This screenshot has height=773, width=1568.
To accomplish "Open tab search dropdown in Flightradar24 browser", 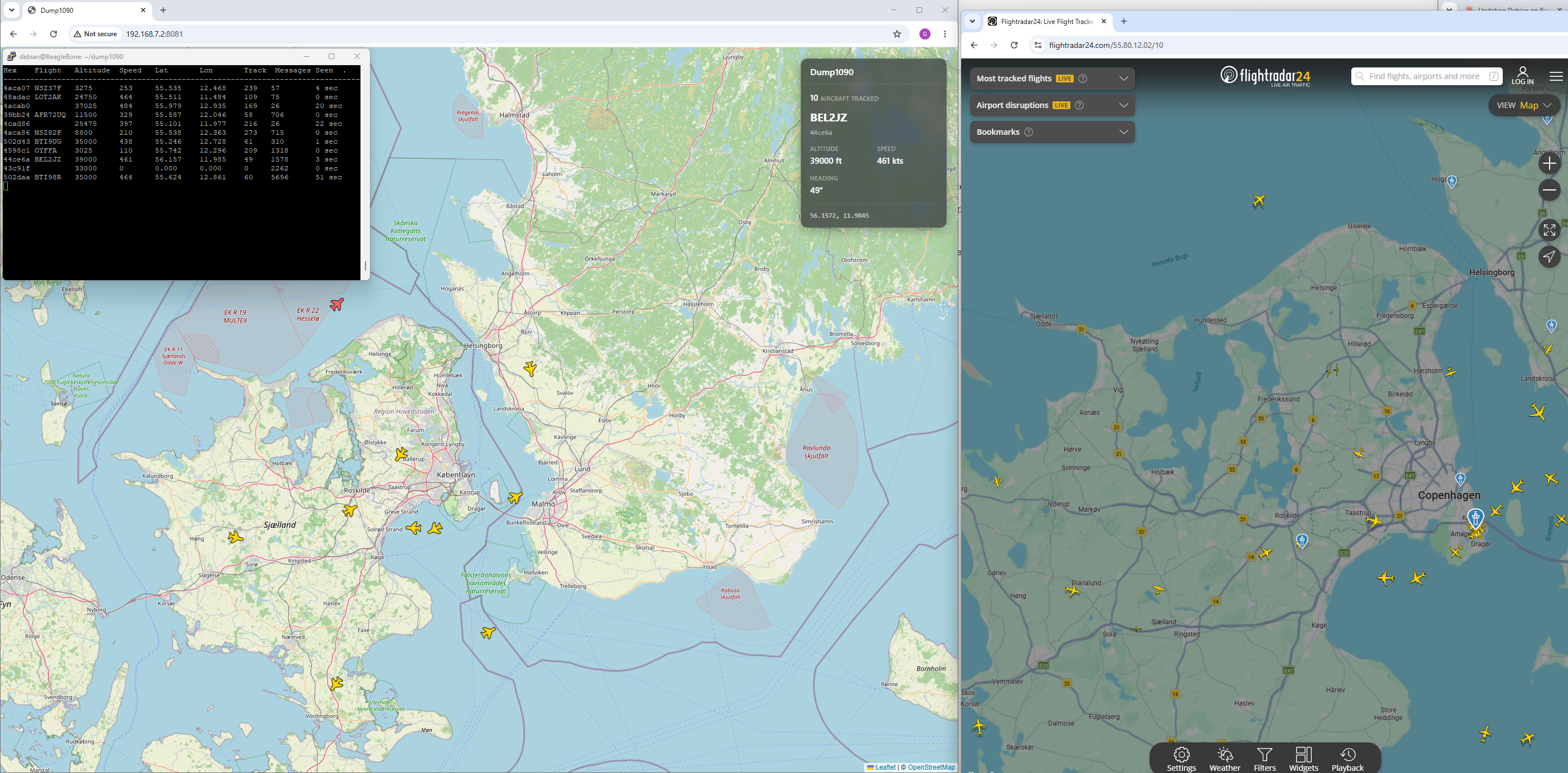I will [x=972, y=21].
